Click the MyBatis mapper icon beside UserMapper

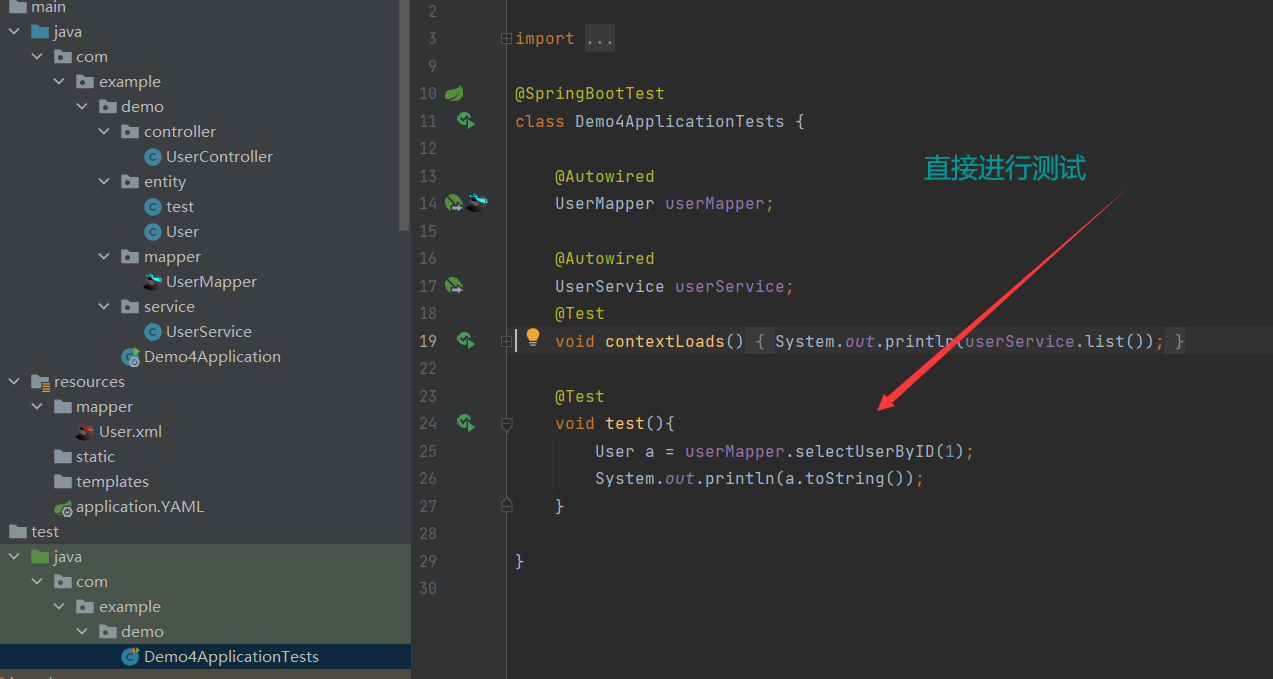478,201
